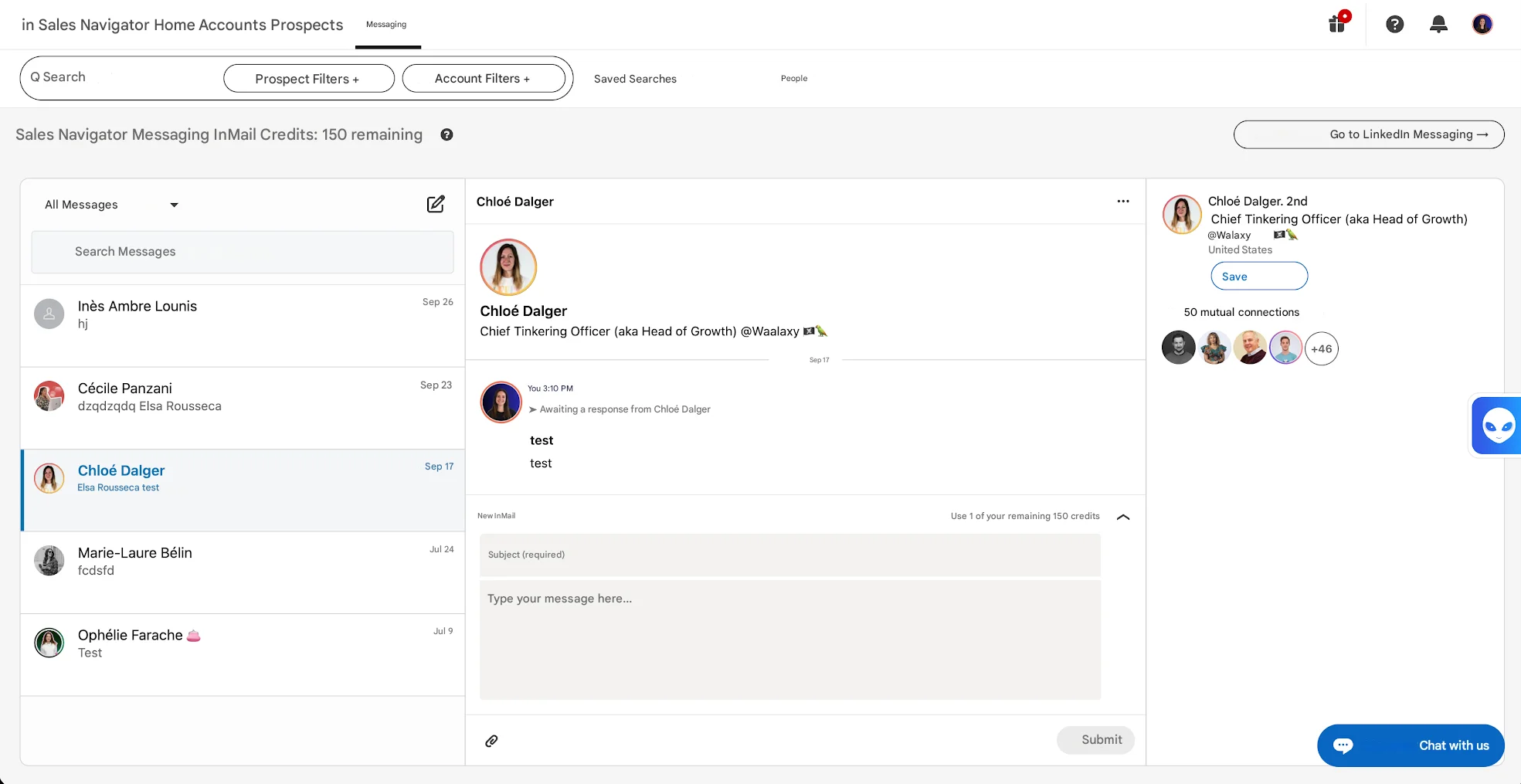Open the Prospect Filters + expander
The image size is (1521, 784).
[x=309, y=79]
